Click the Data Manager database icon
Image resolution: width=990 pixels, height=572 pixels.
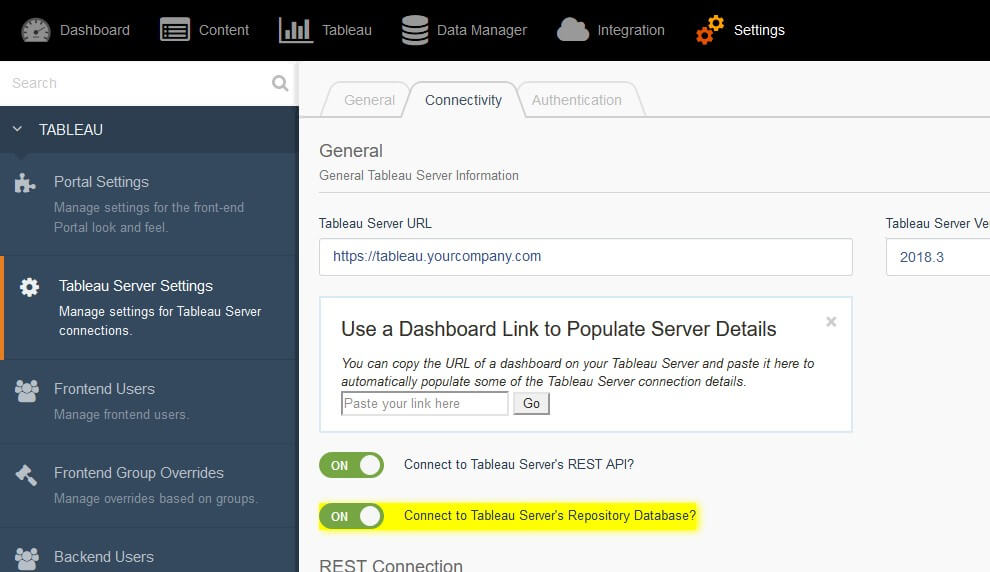coord(415,30)
